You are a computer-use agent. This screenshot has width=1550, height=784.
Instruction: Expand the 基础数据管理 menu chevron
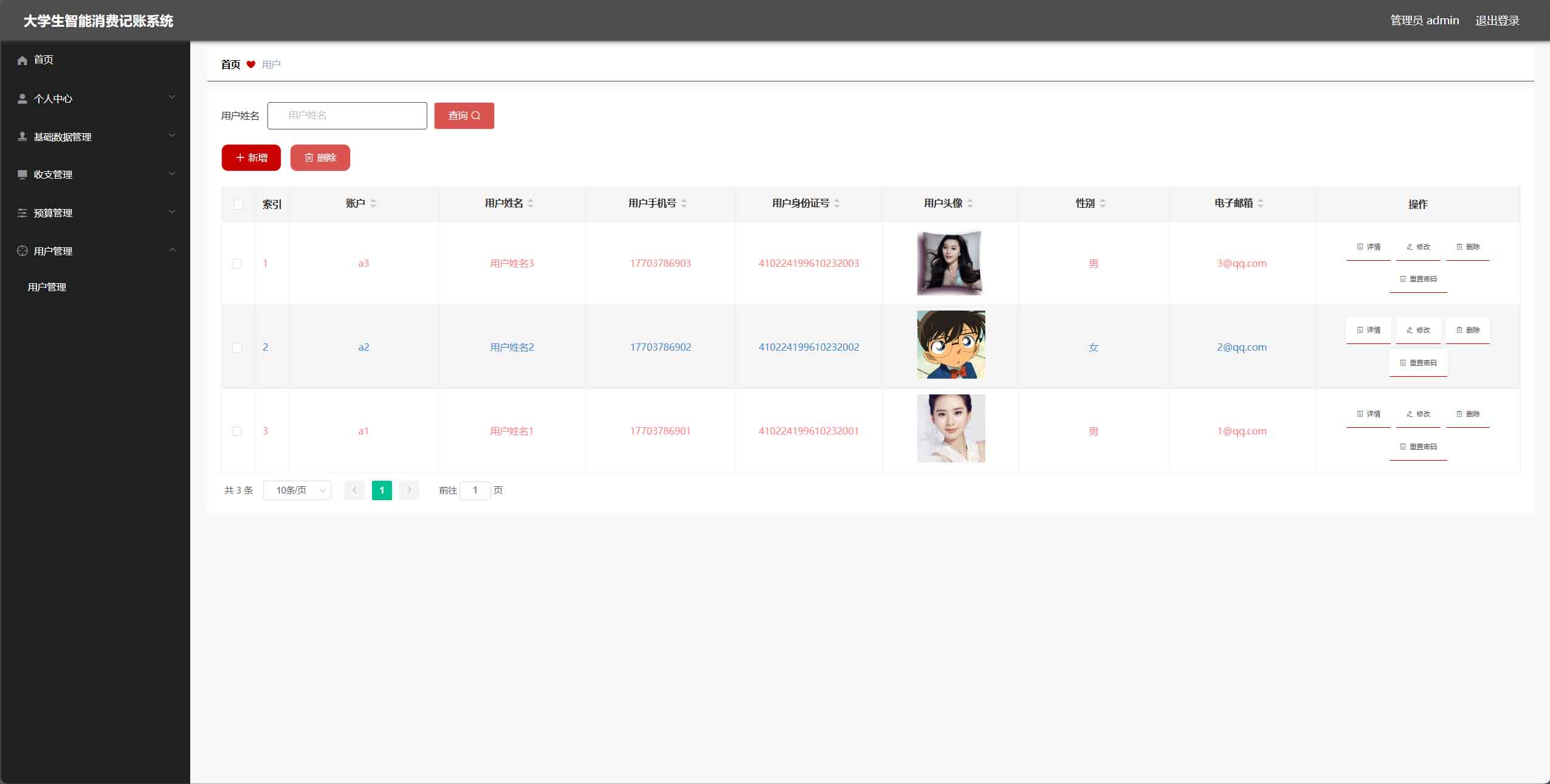click(x=172, y=136)
